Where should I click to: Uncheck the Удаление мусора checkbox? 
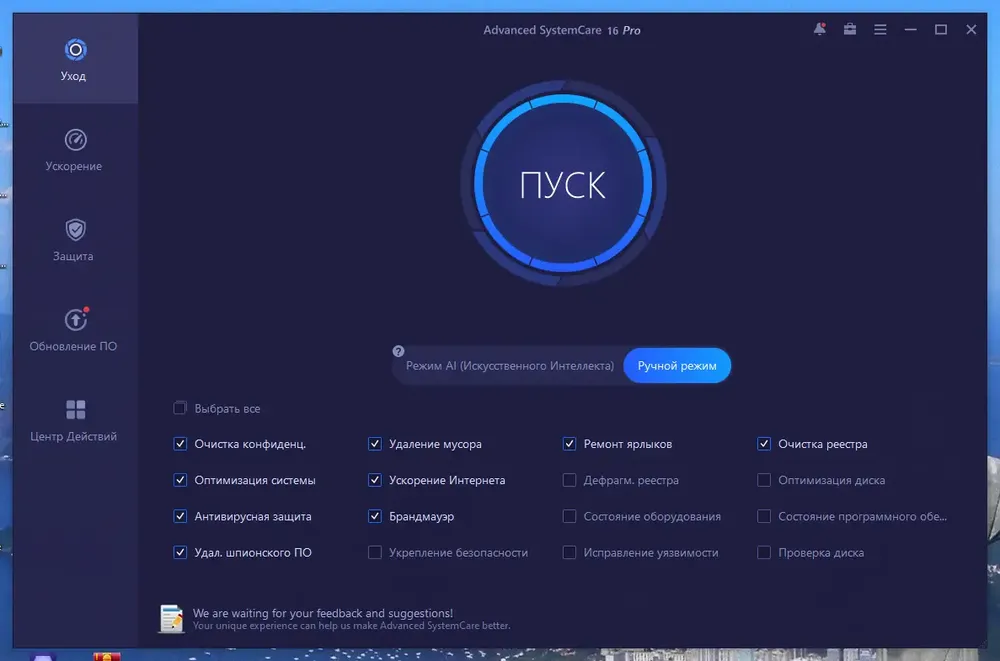pos(375,443)
